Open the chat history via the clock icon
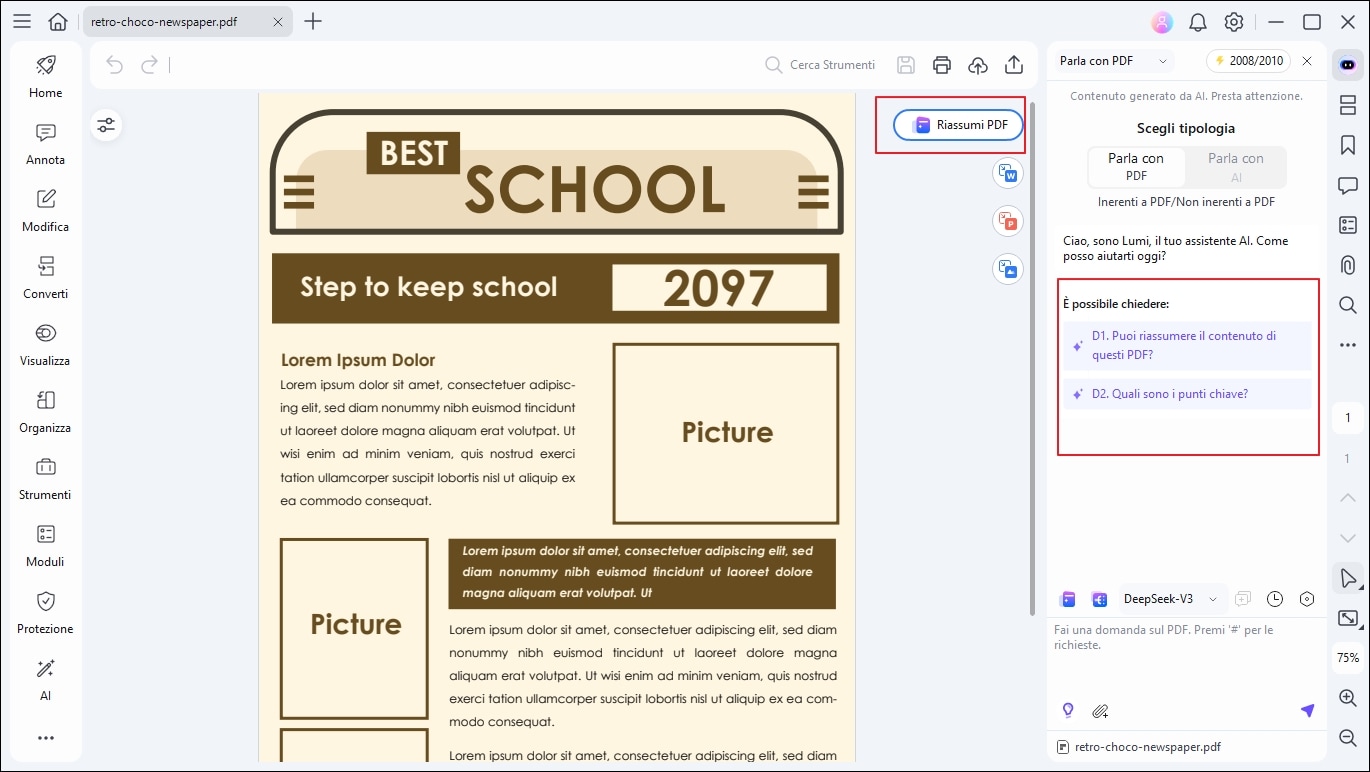 point(1275,598)
